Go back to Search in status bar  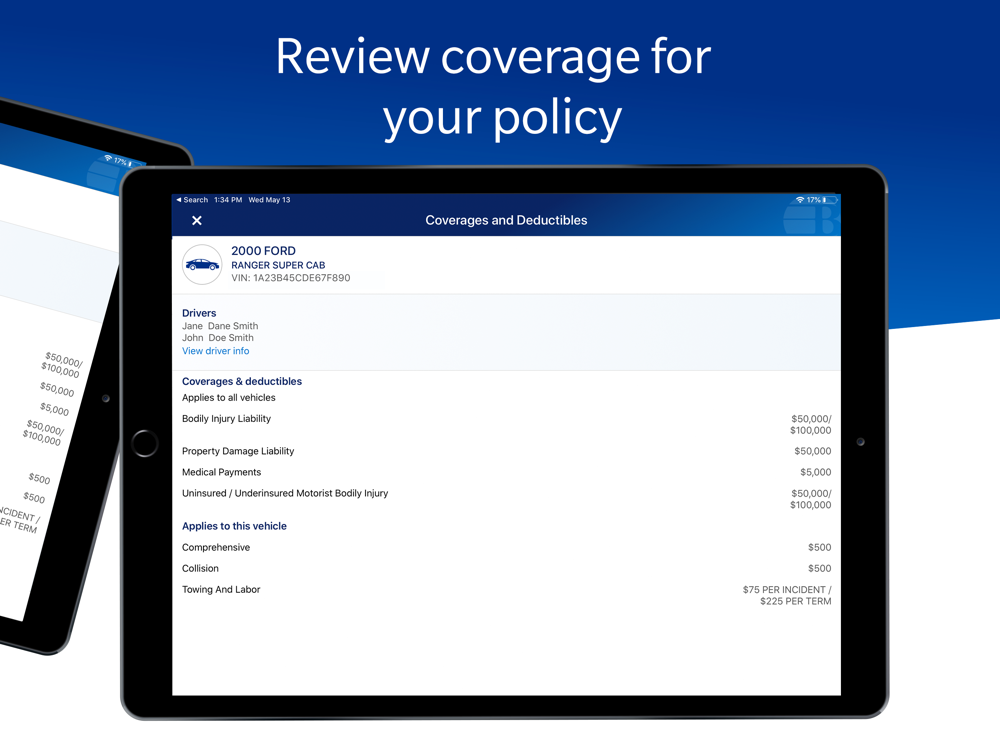click(x=192, y=200)
